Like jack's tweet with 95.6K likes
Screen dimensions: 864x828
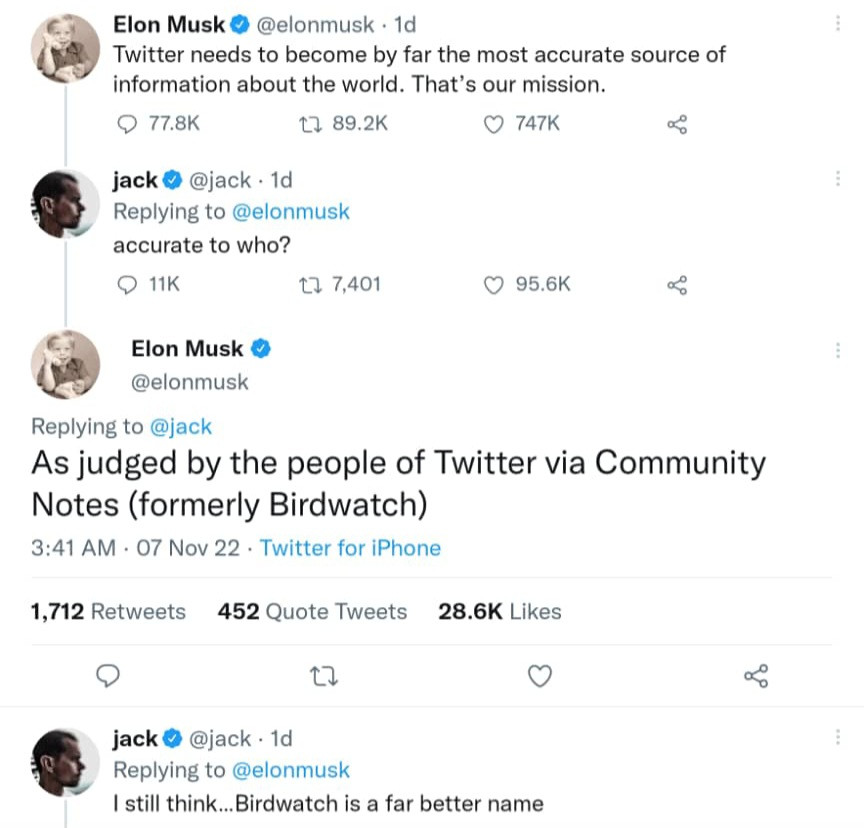click(x=492, y=284)
